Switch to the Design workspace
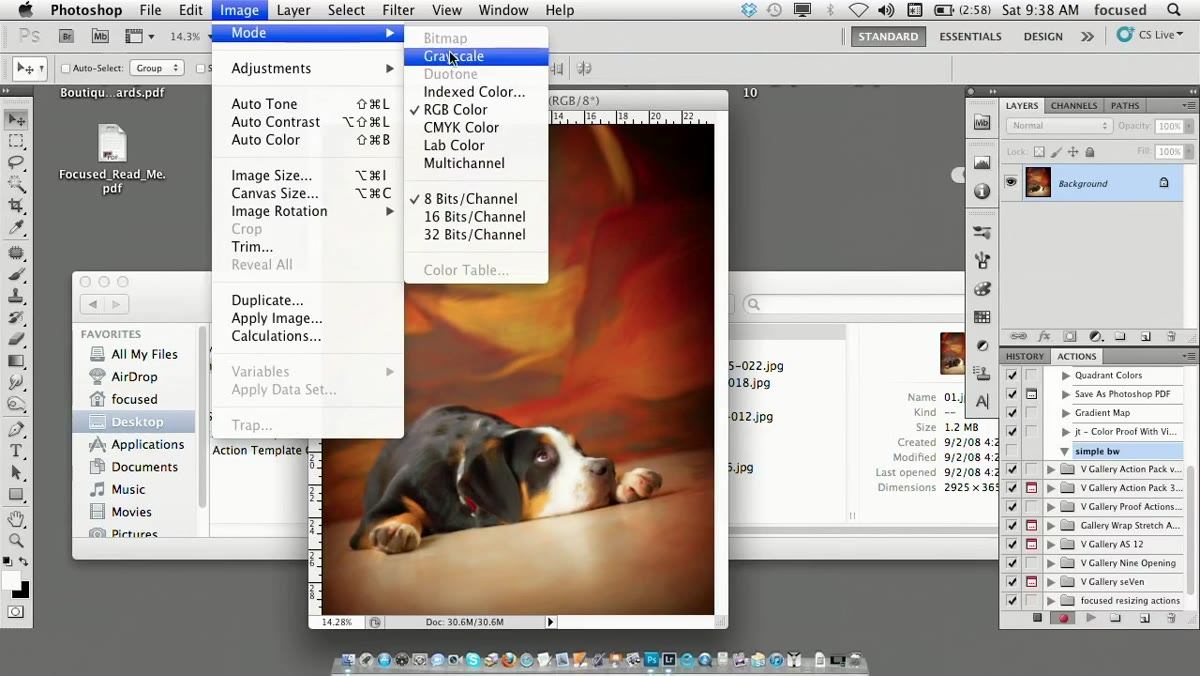The image size is (1200, 676). click(1043, 36)
